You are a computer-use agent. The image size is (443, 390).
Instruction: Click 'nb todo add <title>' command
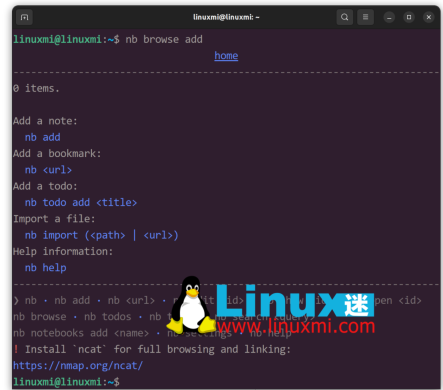[x=81, y=203]
